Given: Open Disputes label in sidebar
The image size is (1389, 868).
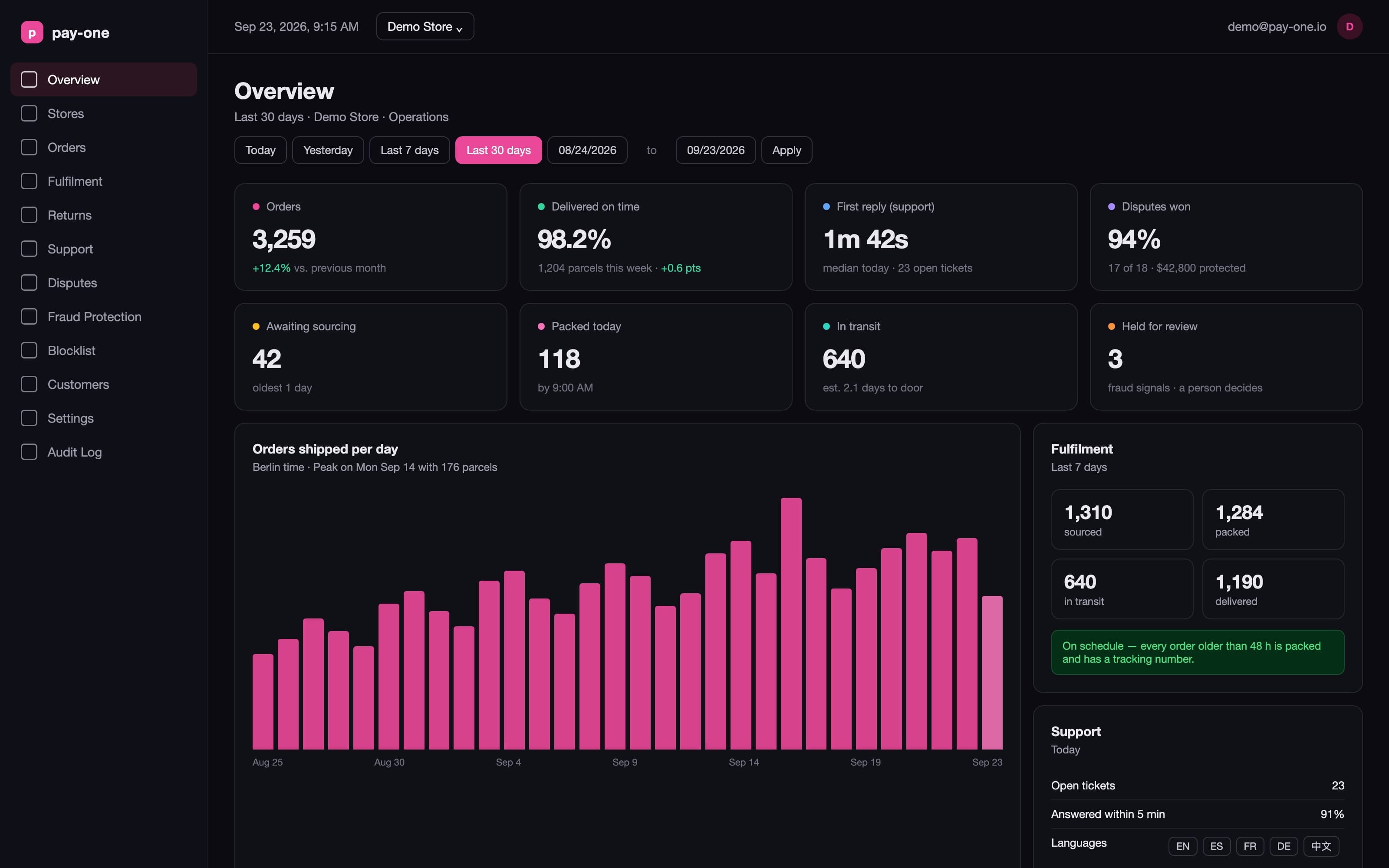Looking at the screenshot, I should (72, 283).
